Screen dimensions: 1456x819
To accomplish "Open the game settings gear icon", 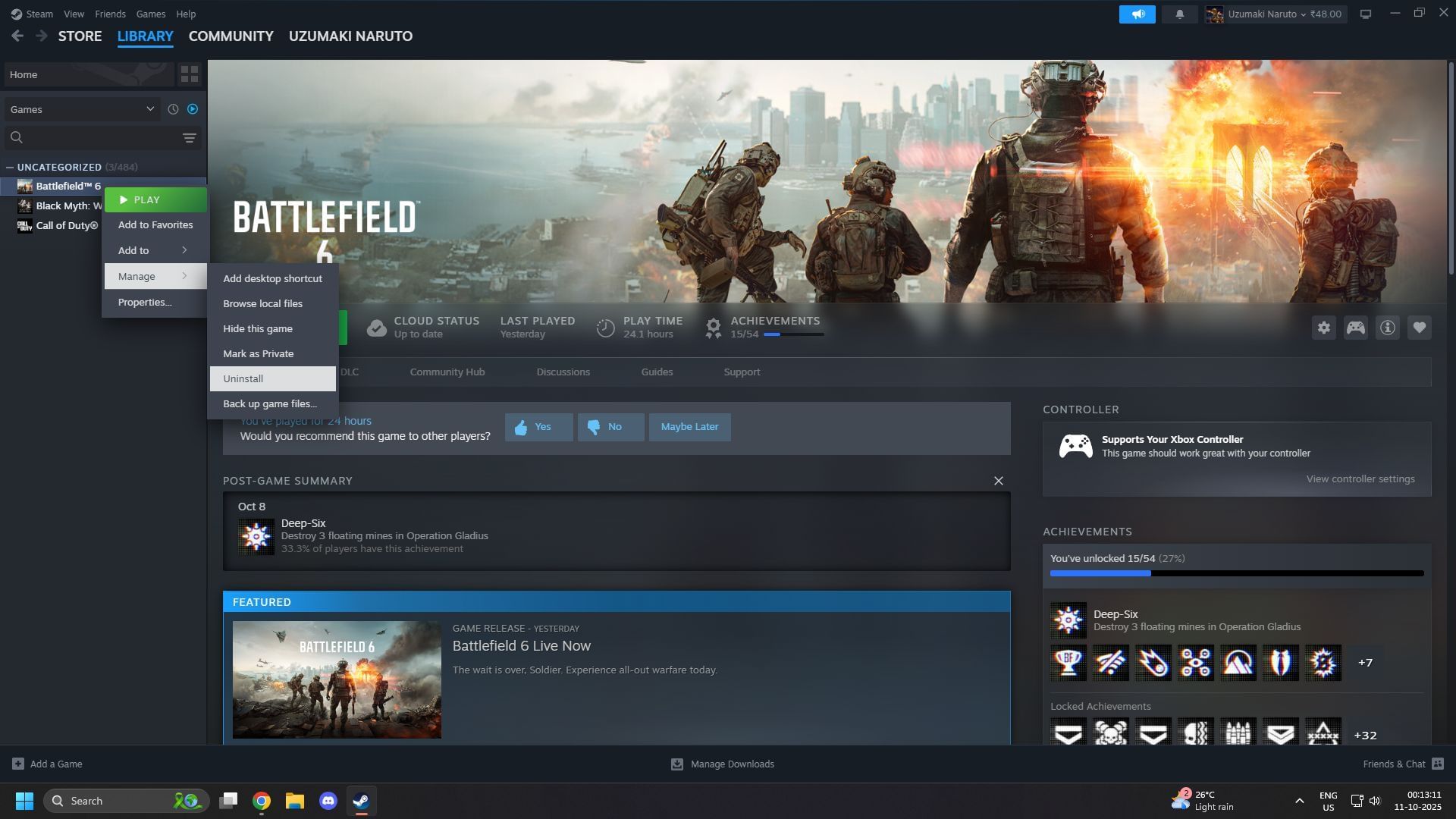I will coord(1323,328).
